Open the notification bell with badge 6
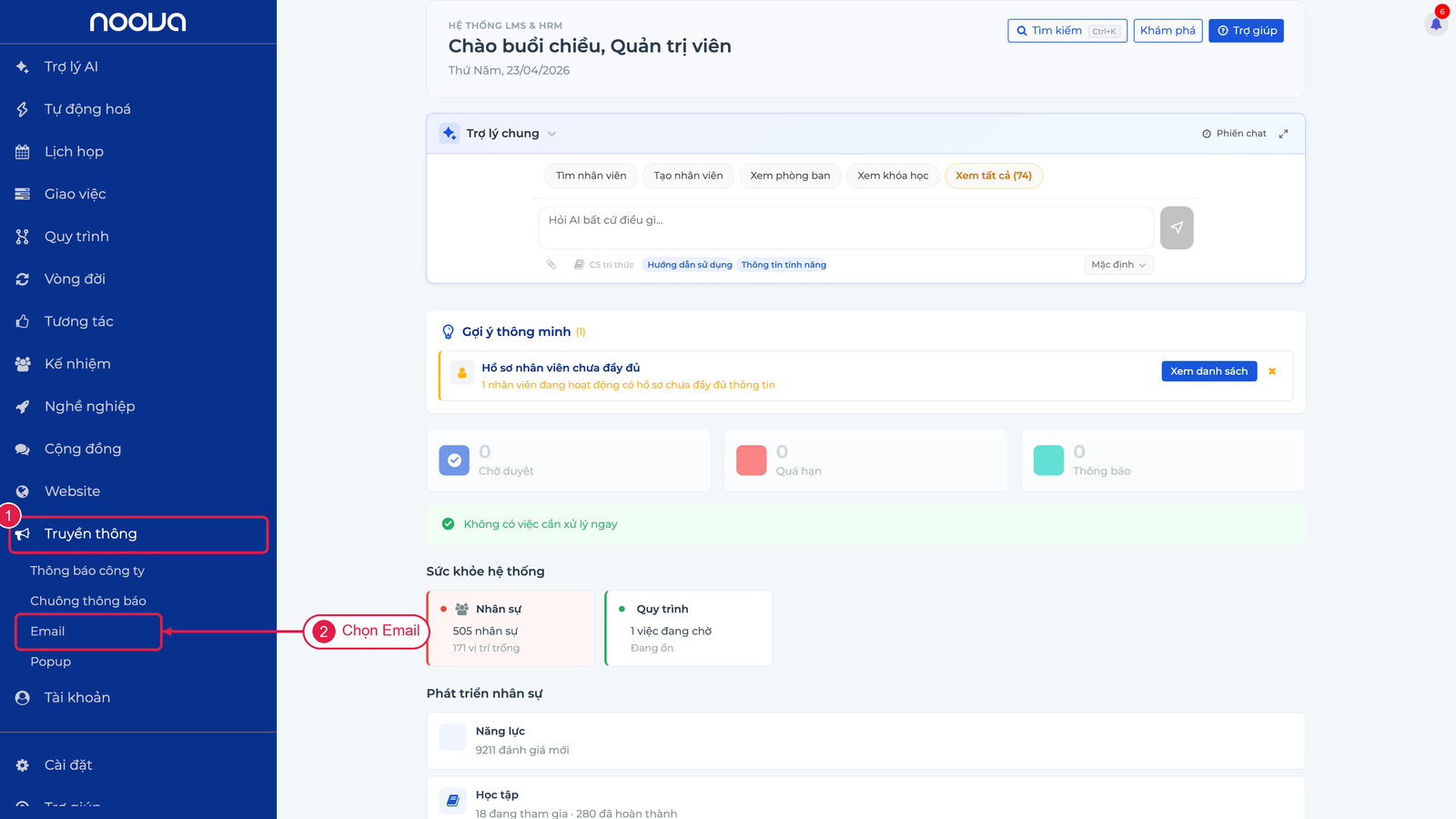The height and width of the screenshot is (819, 1456). click(x=1436, y=23)
